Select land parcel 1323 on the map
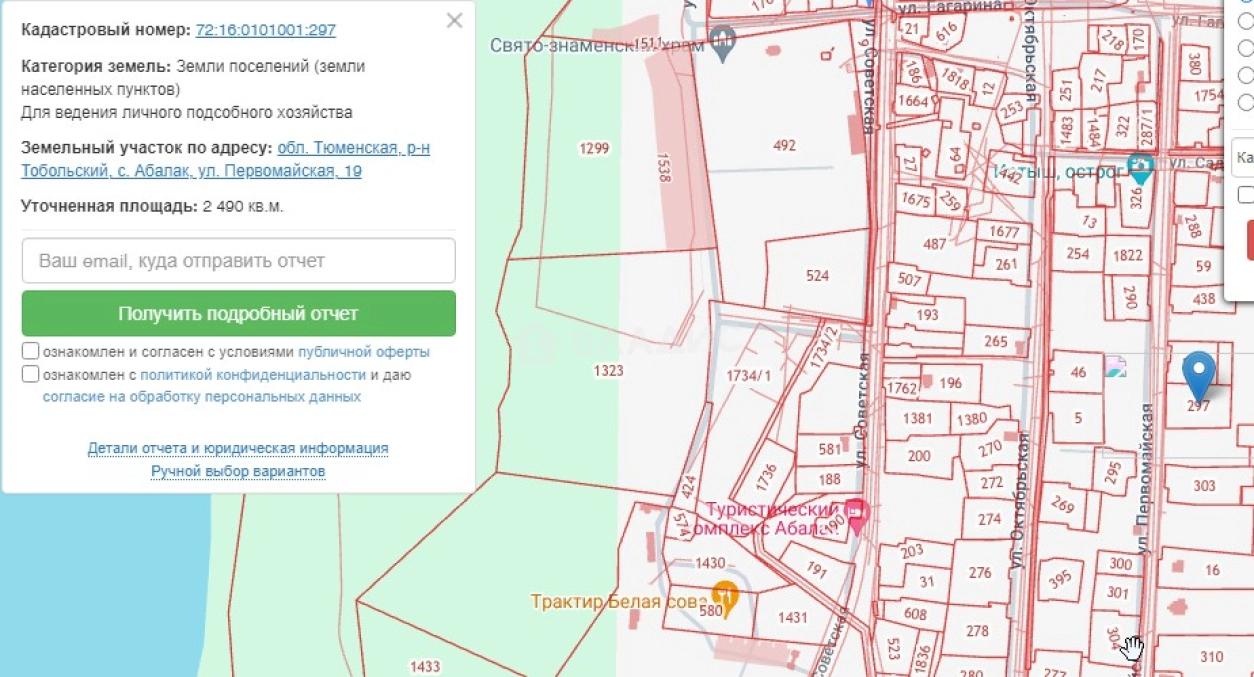This screenshot has height=677, width=1254. [608, 371]
